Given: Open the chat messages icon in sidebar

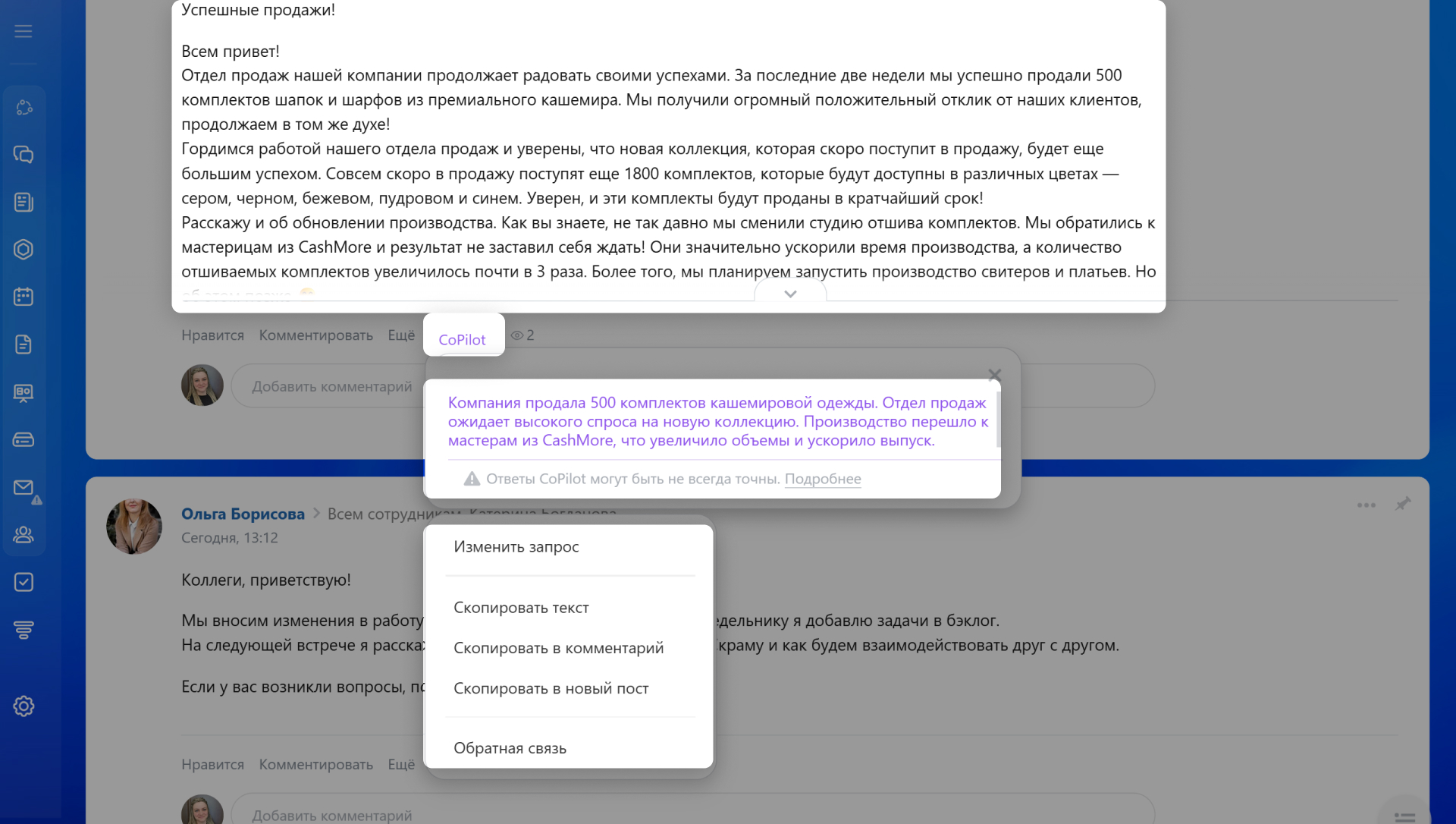Looking at the screenshot, I should [x=24, y=155].
